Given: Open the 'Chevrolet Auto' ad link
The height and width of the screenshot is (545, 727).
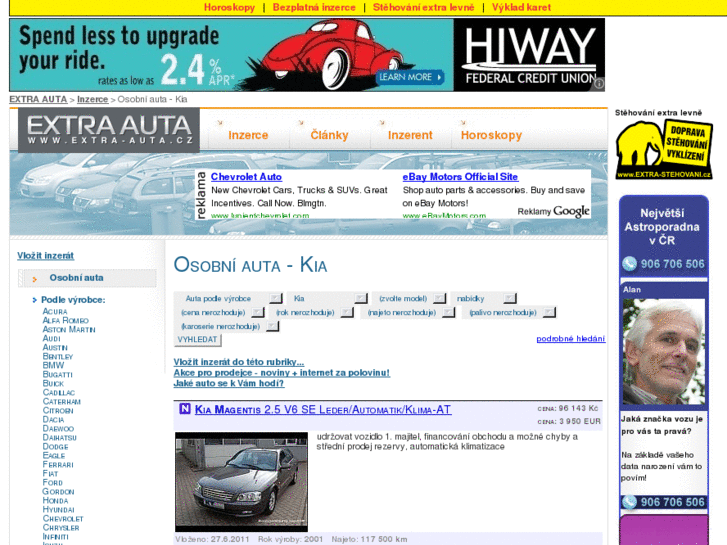Looking at the screenshot, I should [246, 177].
